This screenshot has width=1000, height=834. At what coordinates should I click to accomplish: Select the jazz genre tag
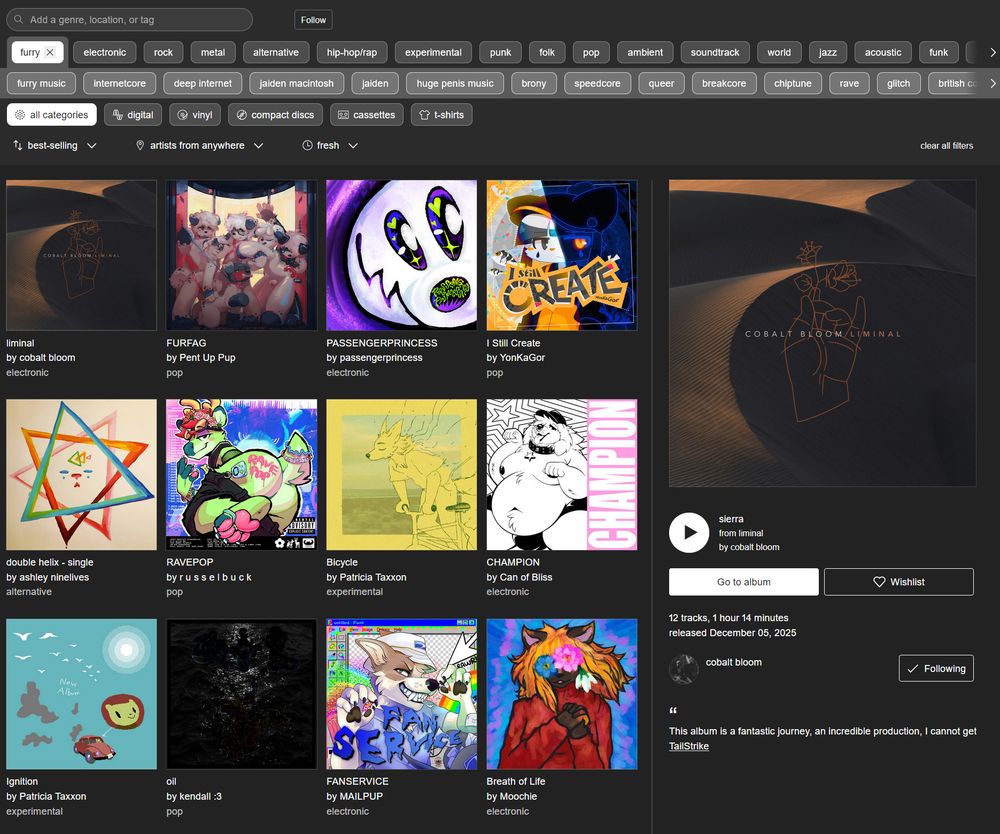[x=828, y=52]
